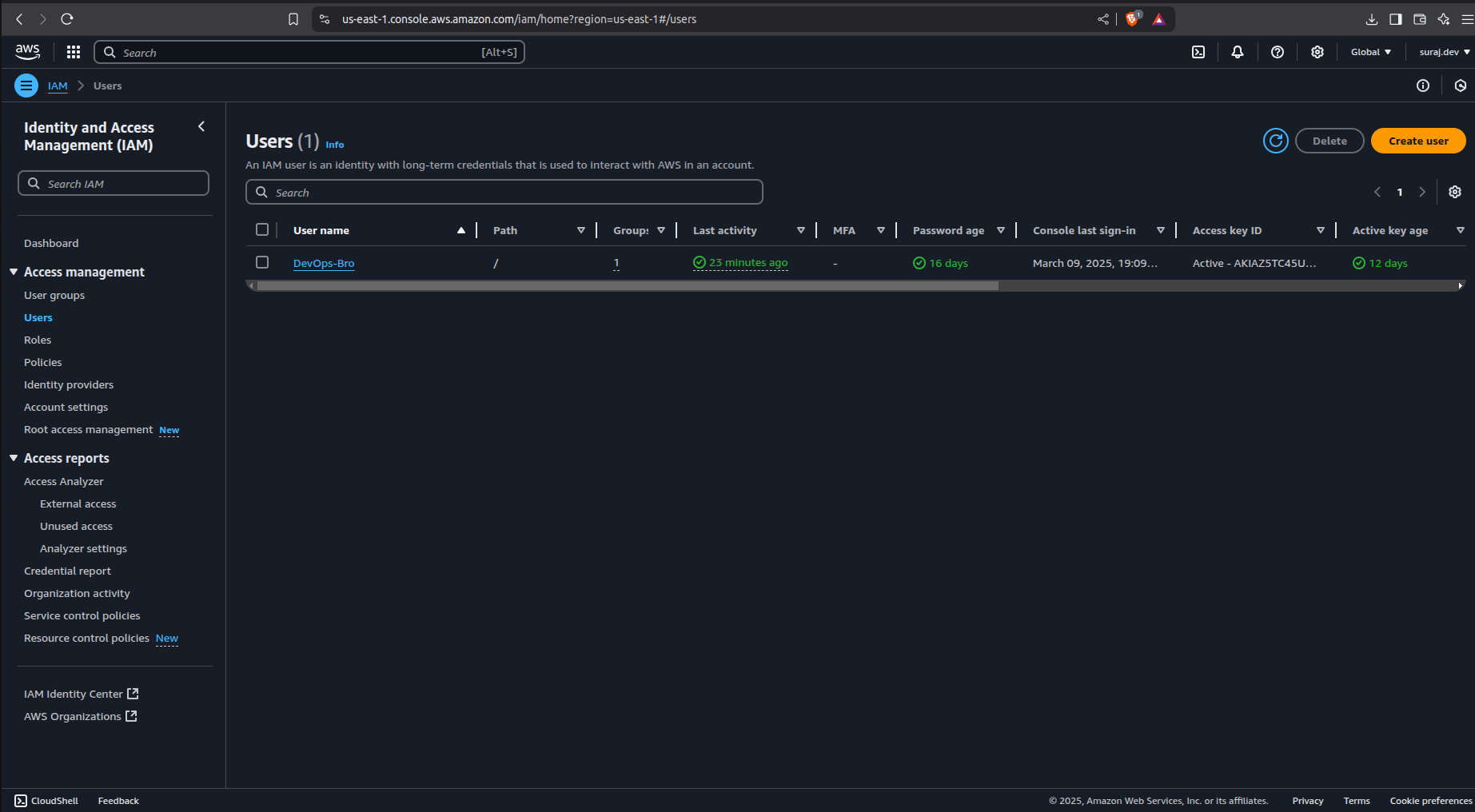Open the notifications bell
Viewport: 1475px width, 812px height.
coord(1238,52)
